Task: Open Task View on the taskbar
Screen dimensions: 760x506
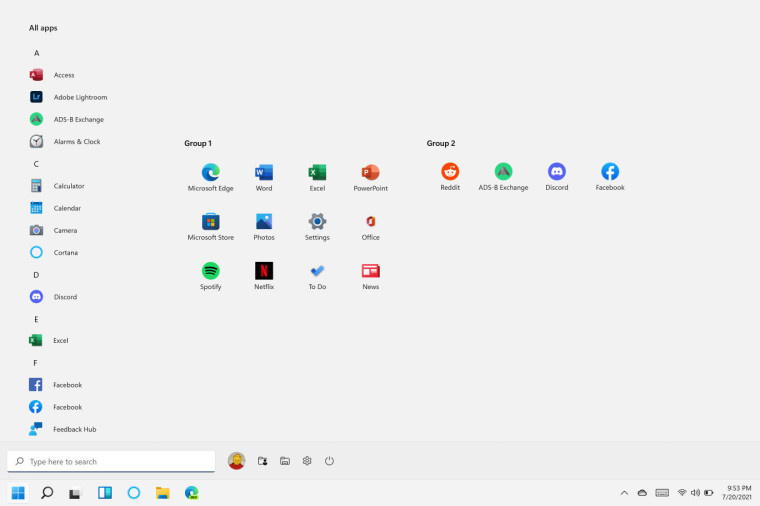Action: pyautogui.click(x=75, y=493)
